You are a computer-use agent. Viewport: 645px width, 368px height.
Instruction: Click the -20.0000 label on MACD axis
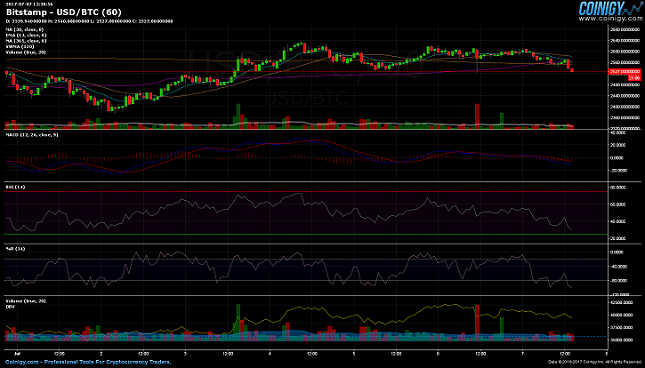(x=619, y=171)
